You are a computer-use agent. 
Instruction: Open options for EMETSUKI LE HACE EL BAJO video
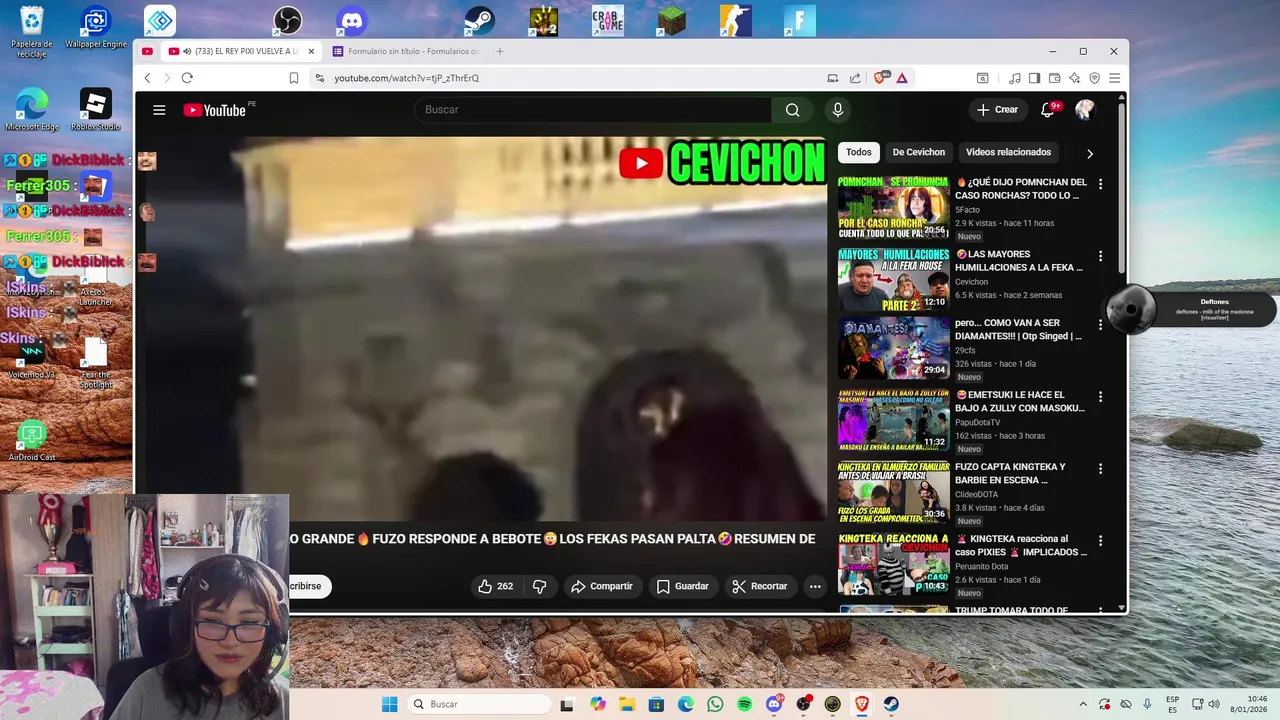(x=1100, y=397)
